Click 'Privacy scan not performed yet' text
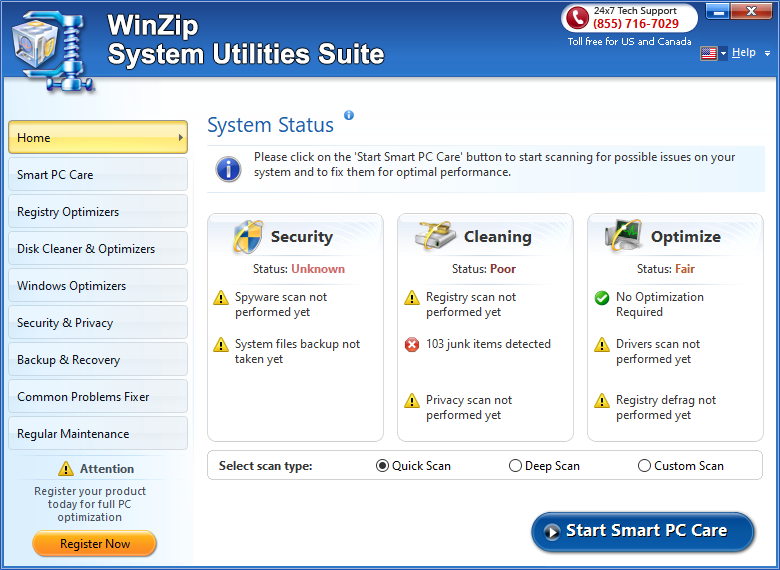Screen dimensions: 780x570 (469, 407)
